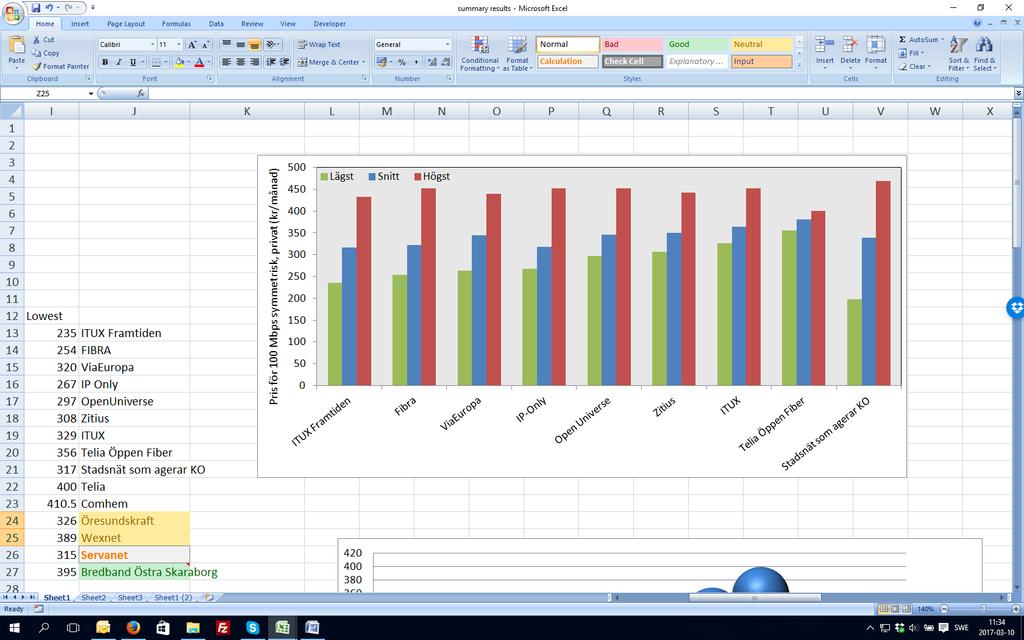Image resolution: width=1024 pixels, height=640 pixels.
Task: Expand the cell Styles gallery
Action: tap(799, 65)
